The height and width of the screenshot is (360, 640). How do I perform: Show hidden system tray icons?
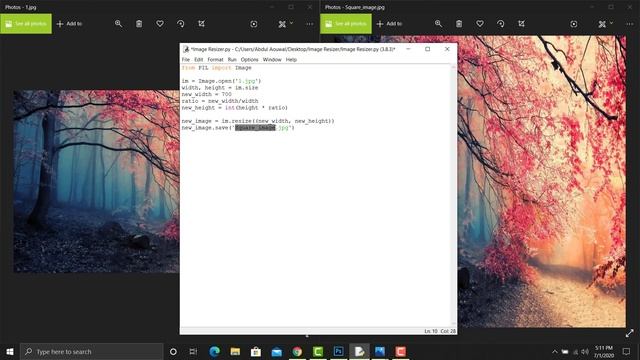(x=555, y=351)
